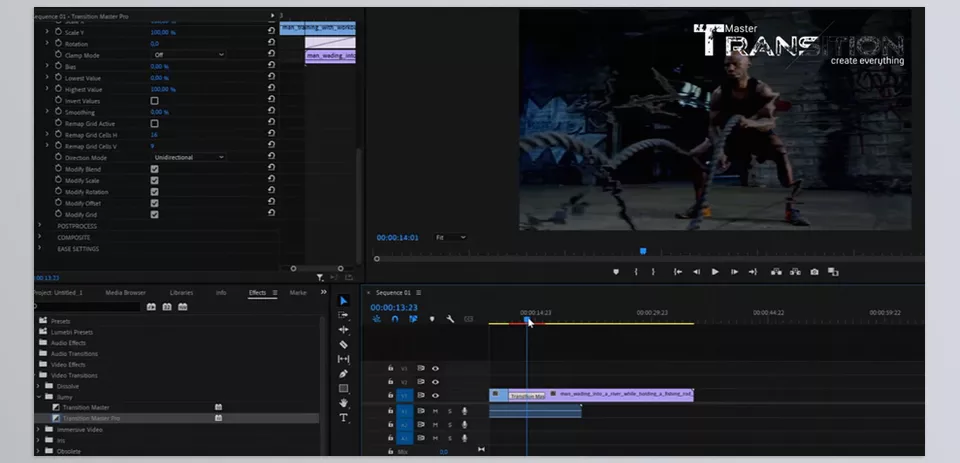Toggle insert sequences as nests icon
Viewport: 960px width, 463px height.
coord(377,319)
